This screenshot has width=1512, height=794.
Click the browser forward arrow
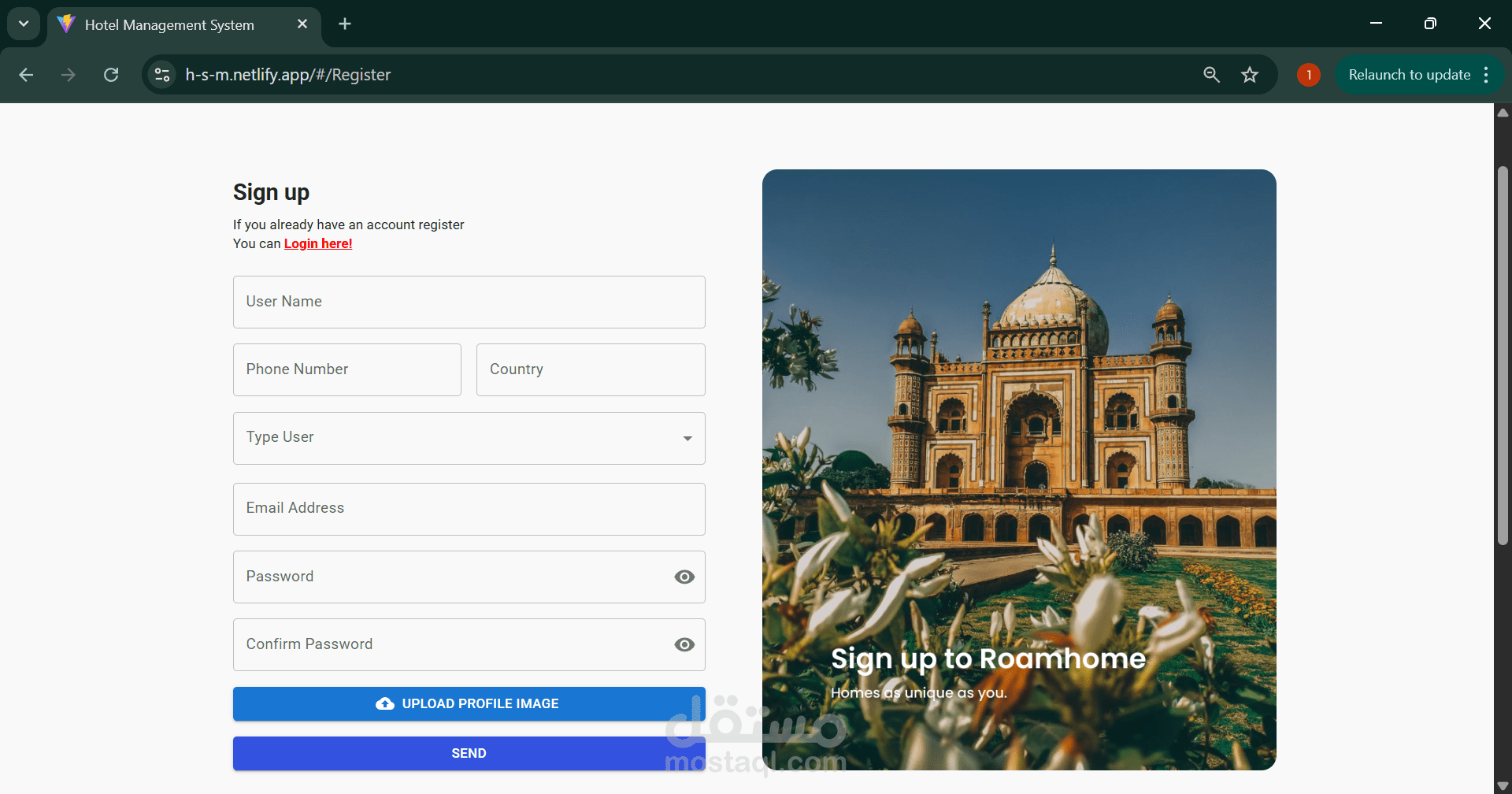pos(69,75)
